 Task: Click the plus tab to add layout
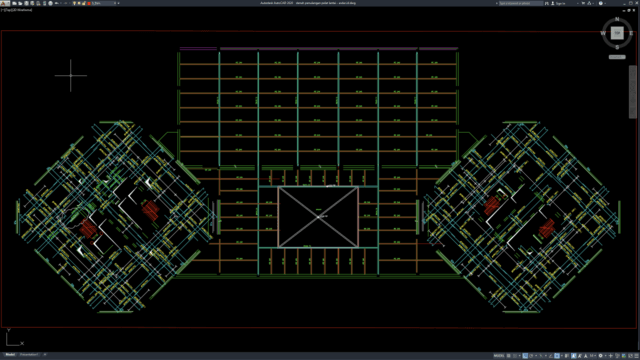pyautogui.click(x=44, y=355)
